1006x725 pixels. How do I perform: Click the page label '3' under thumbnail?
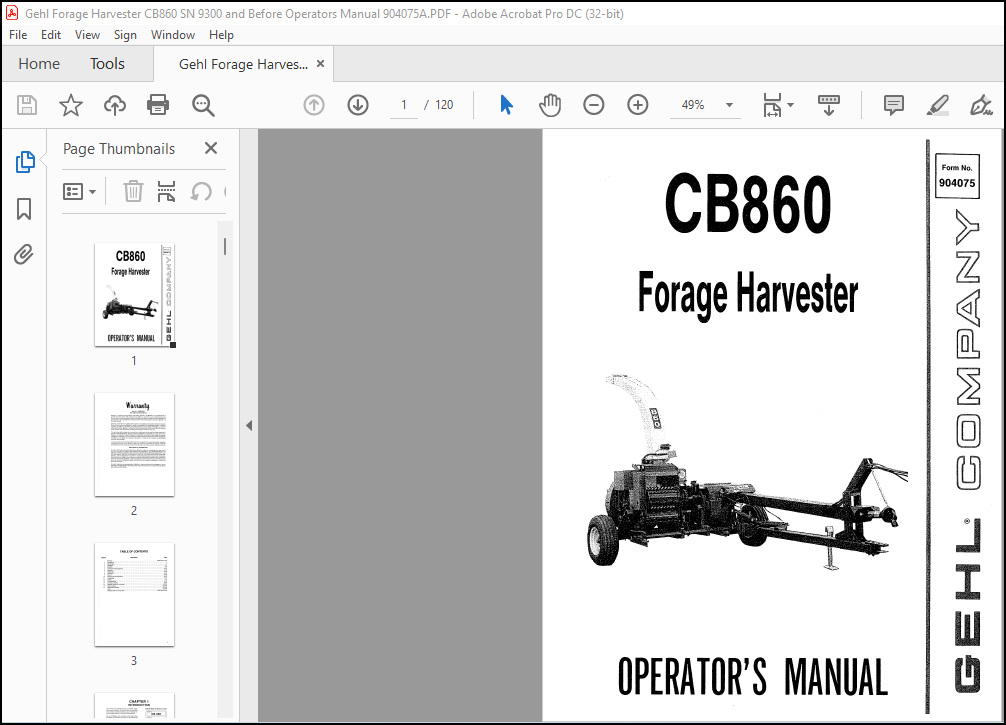click(134, 660)
